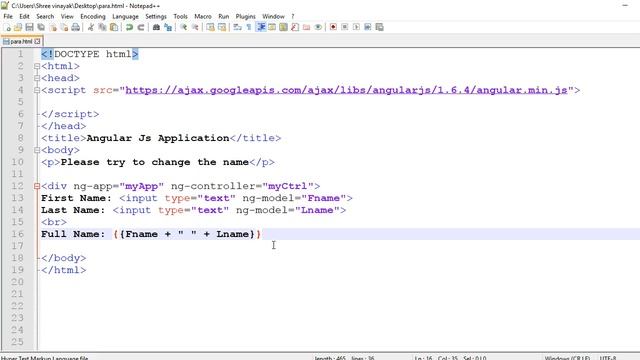Image resolution: width=640 pixels, height=360 pixels.
Task: Open the Replace dialog icon
Action: (x=168, y=27)
